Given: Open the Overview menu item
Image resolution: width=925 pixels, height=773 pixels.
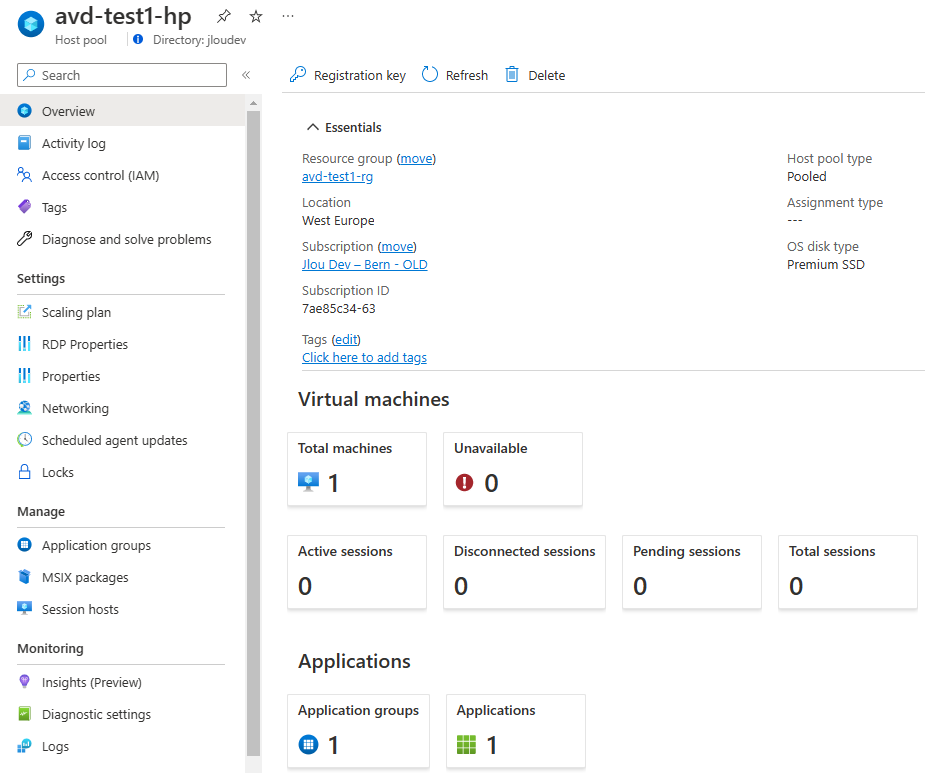Looking at the screenshot, I should [123, 111].
